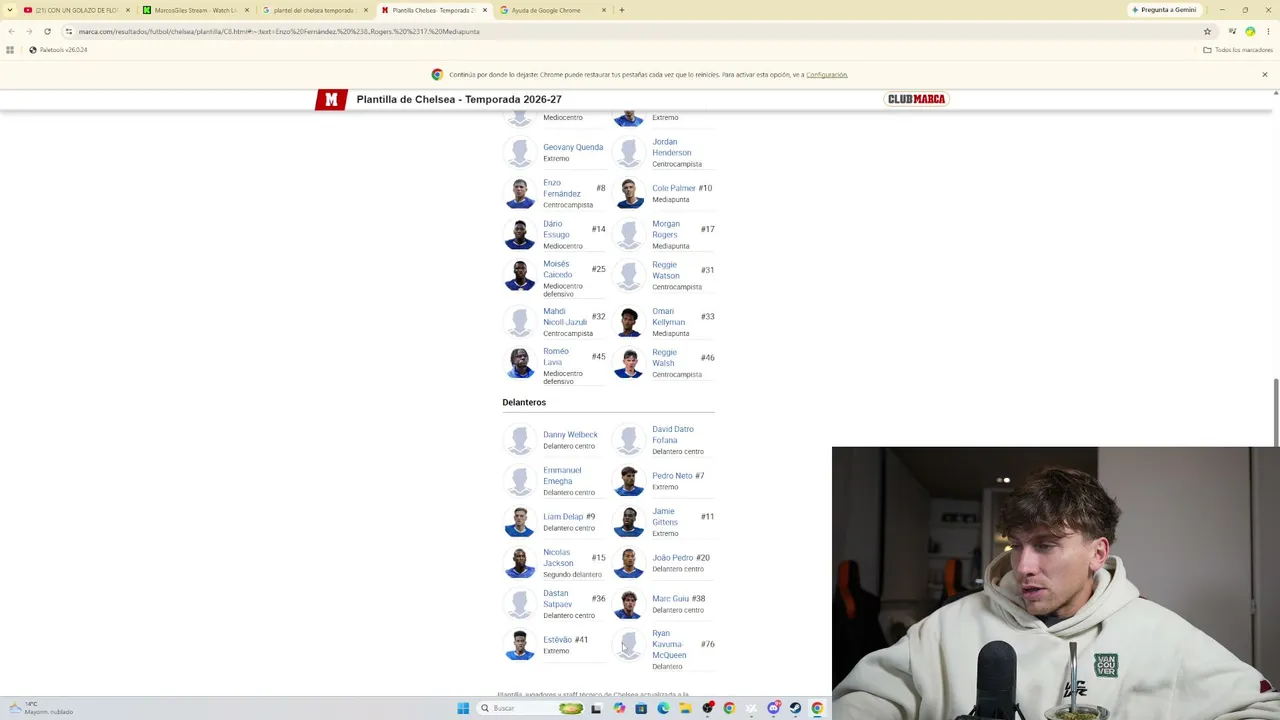Click Pedro Neto's name
Image resolution: width=1280 pixels, height=720 pixels.
672,476
